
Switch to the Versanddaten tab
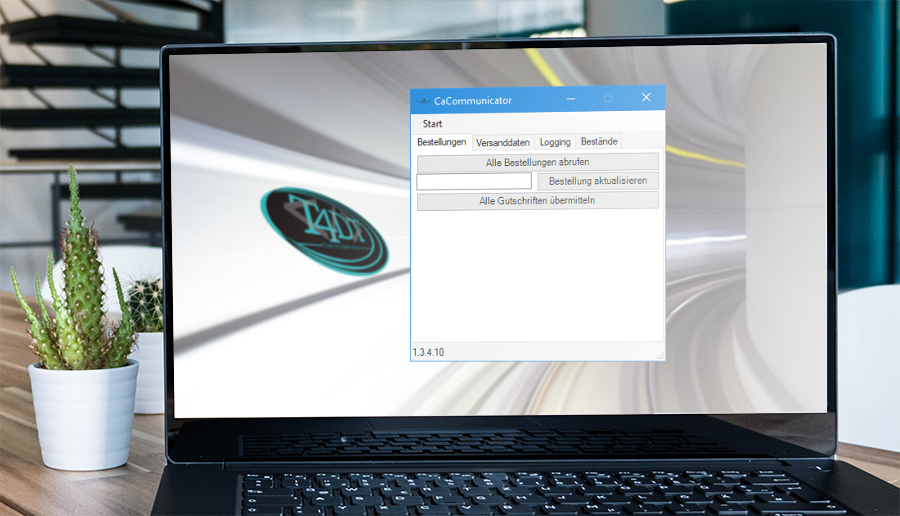(503, 142)
